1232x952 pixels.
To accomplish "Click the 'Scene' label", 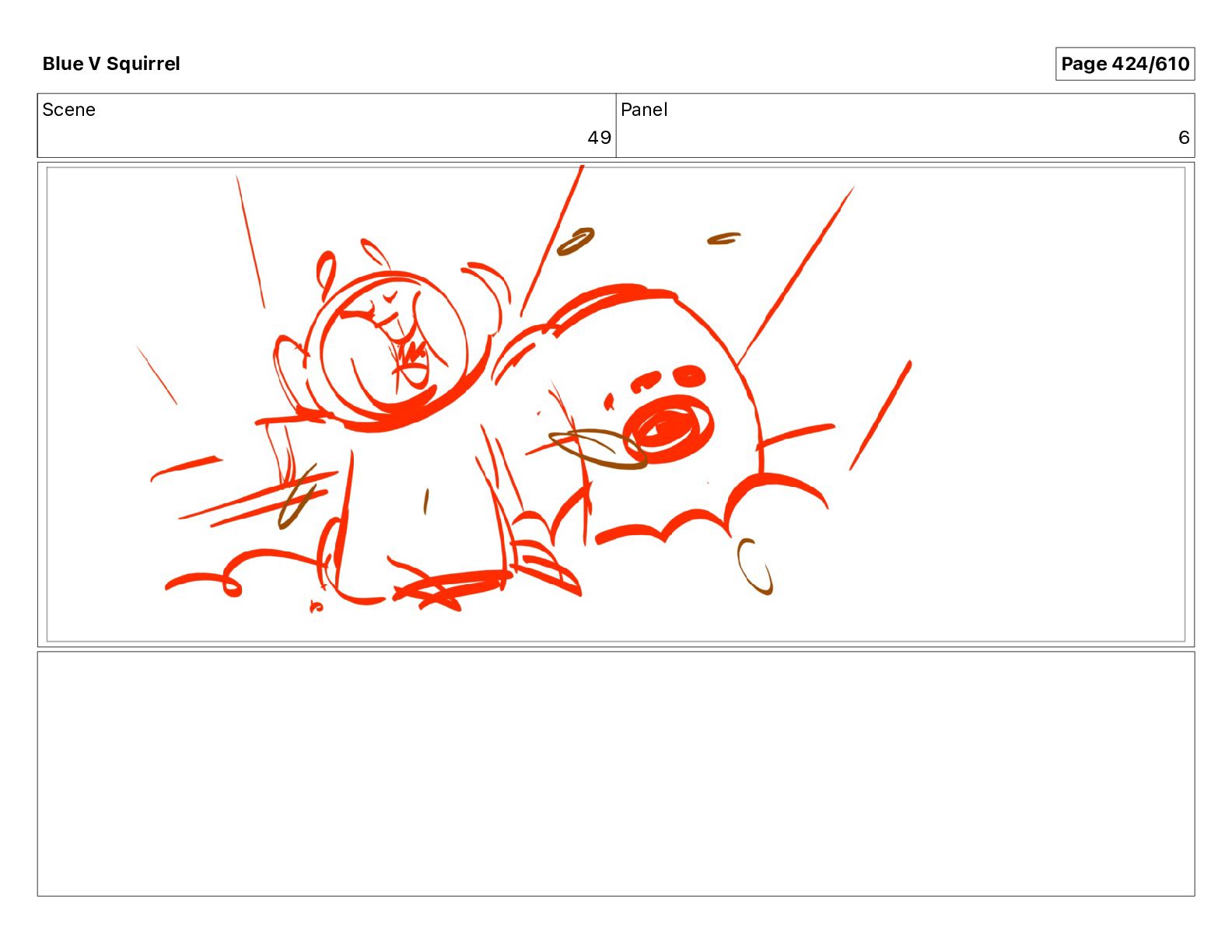I will pos(68,110).
